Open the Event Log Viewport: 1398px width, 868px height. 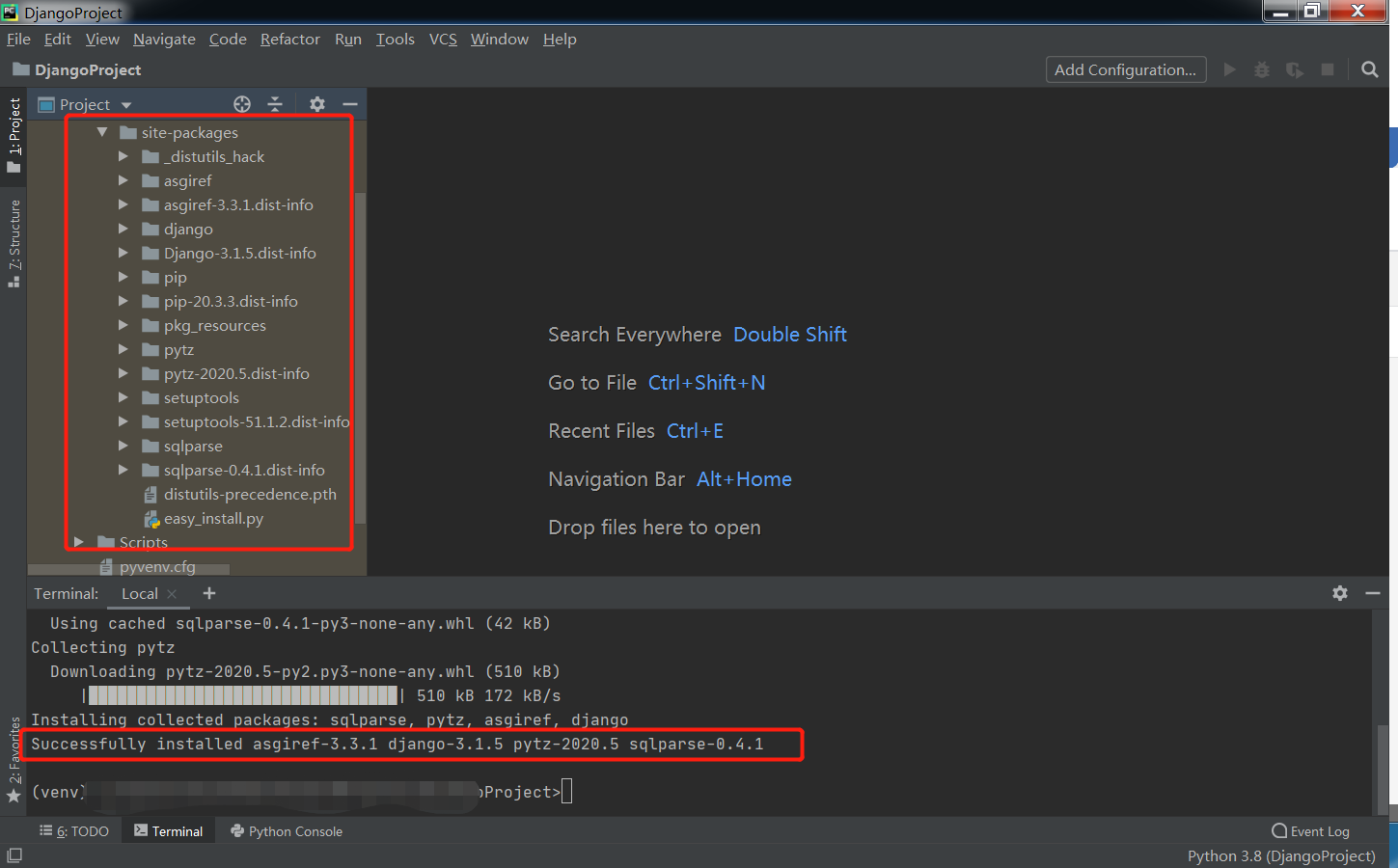coord(1310,831)
